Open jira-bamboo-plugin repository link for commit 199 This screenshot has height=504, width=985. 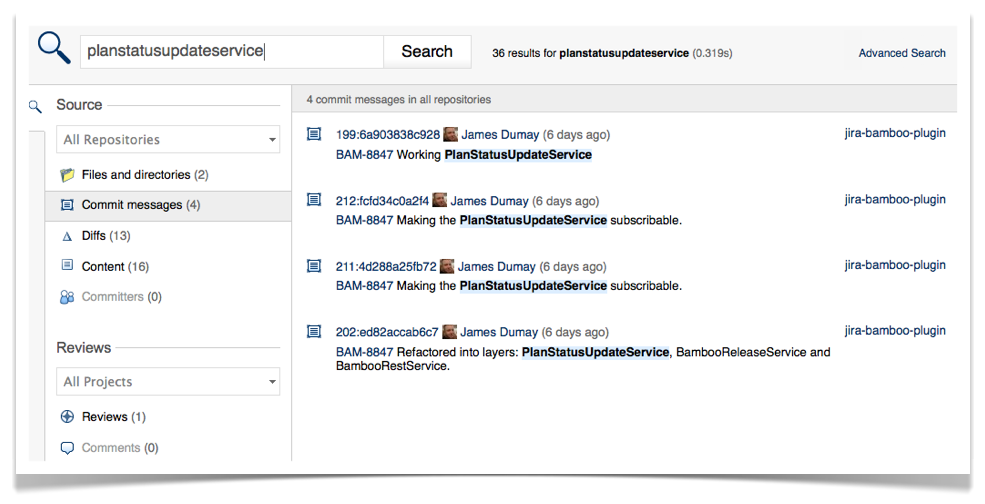(894, 133)
